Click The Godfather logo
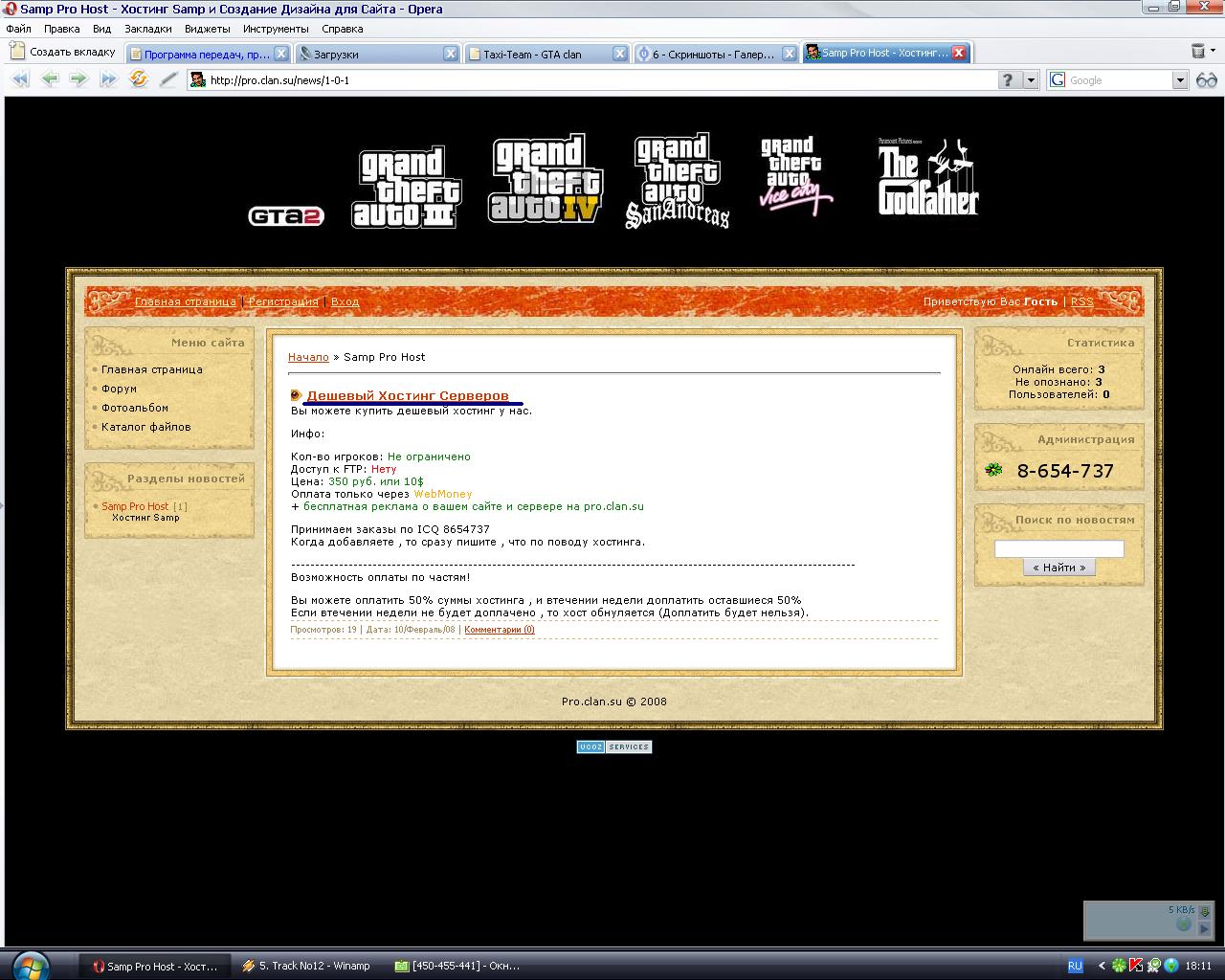1225x980 pixels. (x=928, y=176)
